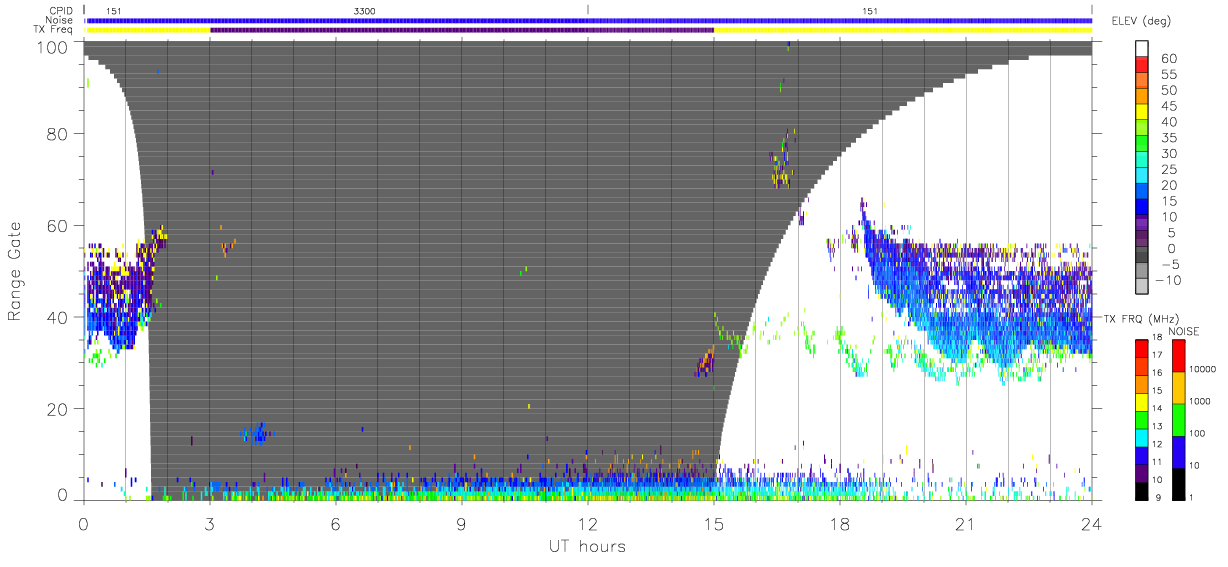Select the cyan ELEV swatch between 25 and 20
1228x567 pixels.
pos(1143,177)
